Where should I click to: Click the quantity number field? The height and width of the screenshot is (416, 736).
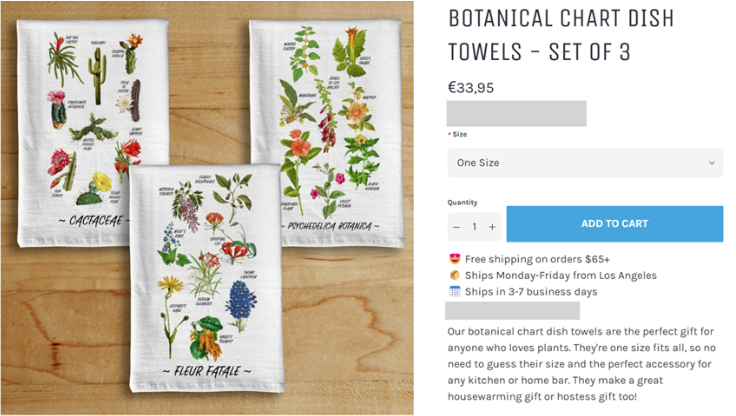point(475,227)
